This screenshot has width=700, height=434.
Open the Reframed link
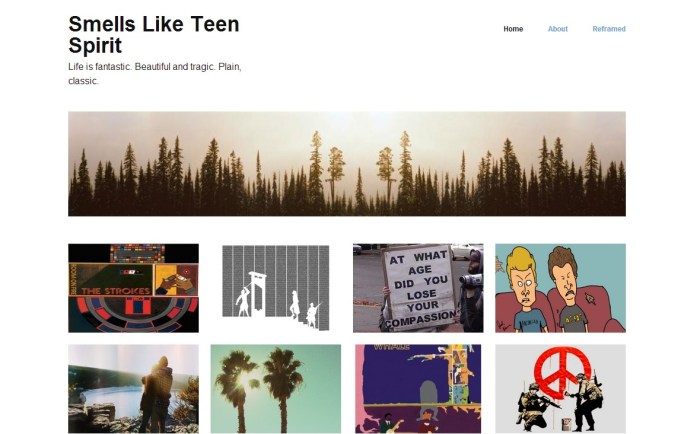coord(609,29)
